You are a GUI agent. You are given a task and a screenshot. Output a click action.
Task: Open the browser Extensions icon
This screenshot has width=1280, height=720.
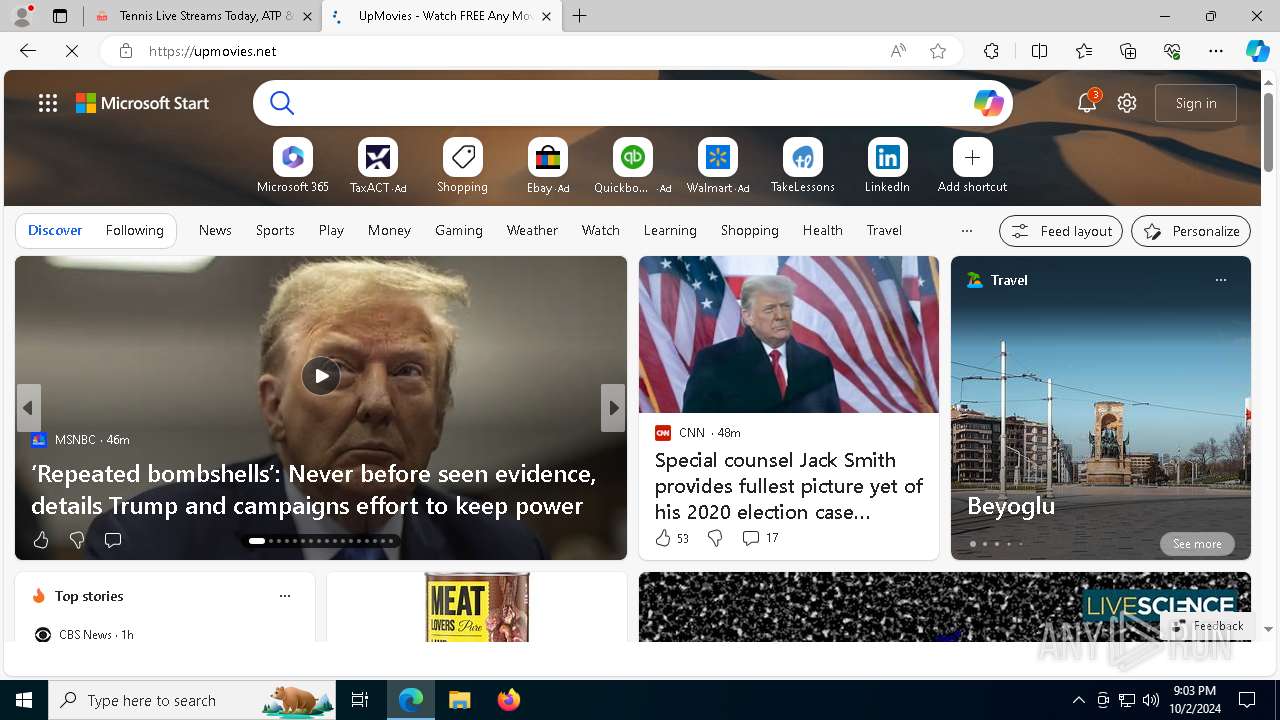[991, 51]
